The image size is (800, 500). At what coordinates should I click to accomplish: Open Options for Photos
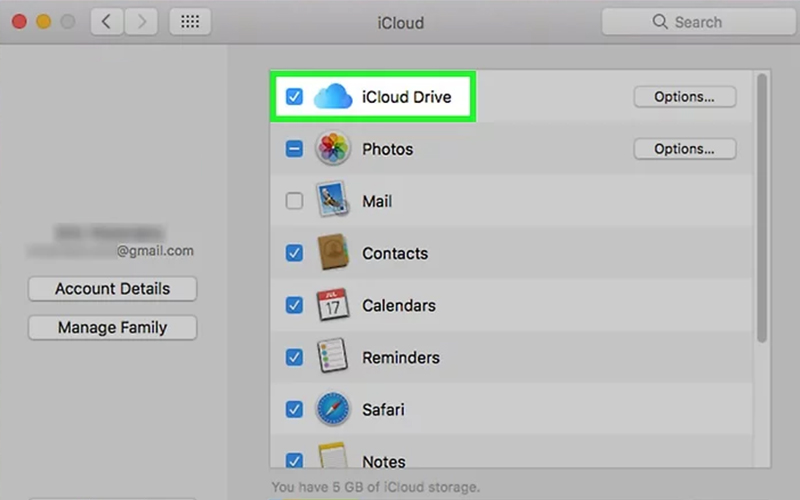[684, 149]
